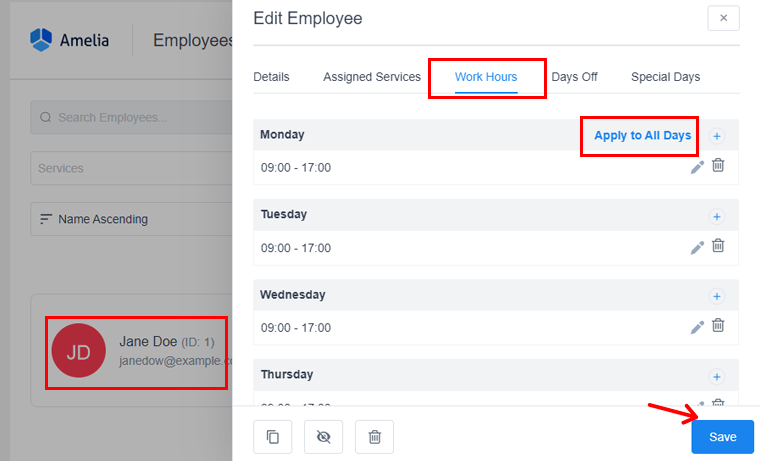Select Tuesday's 09:00 - 17:00 text
760x461 pixels.
click(296, 248)
